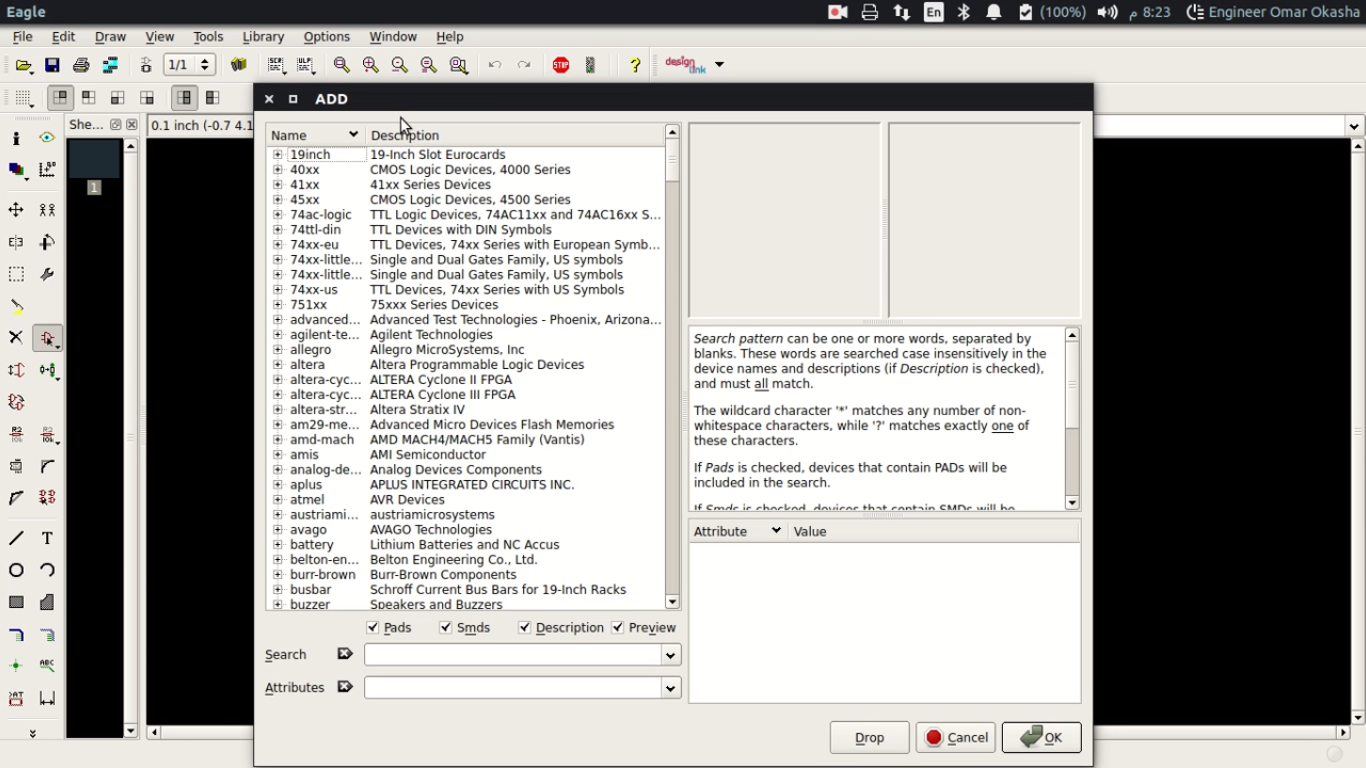Screen dimensions: 1366x768
Task: Select the Group dashed-rectangle tool
Action: [16, 274]
